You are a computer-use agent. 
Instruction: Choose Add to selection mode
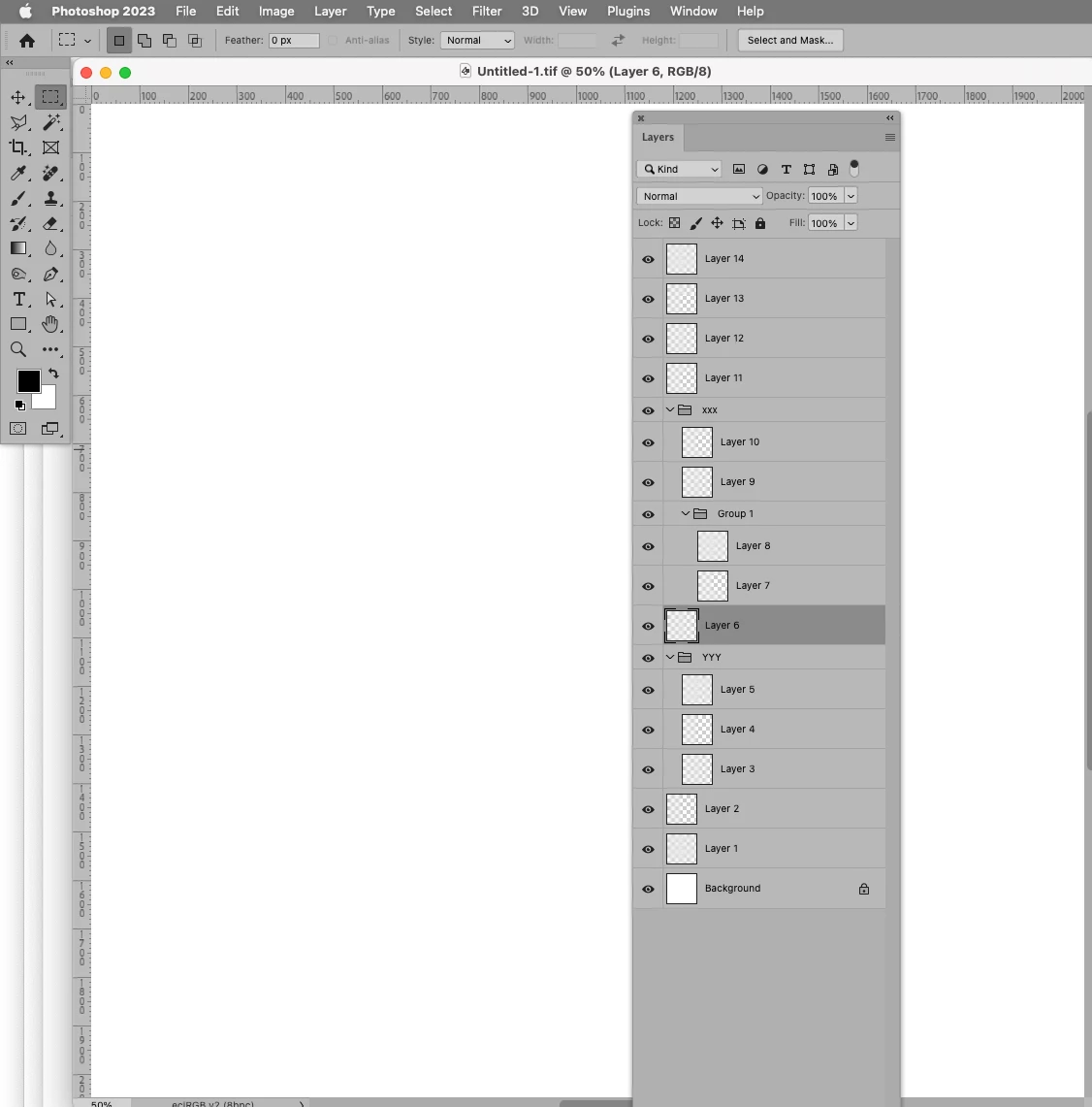(144, 41)
